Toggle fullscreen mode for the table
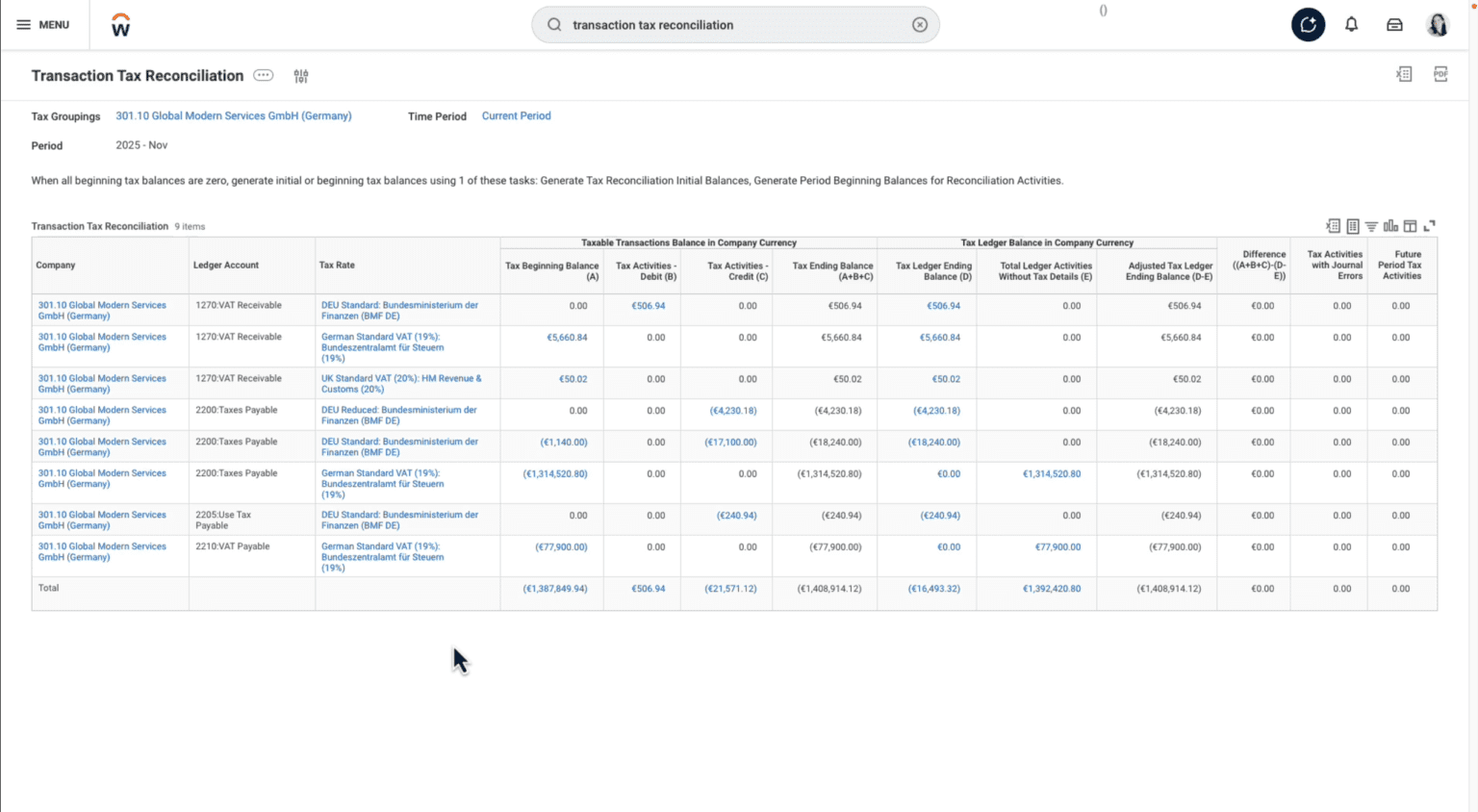The image size is (1478, 812). (1429, 226)
